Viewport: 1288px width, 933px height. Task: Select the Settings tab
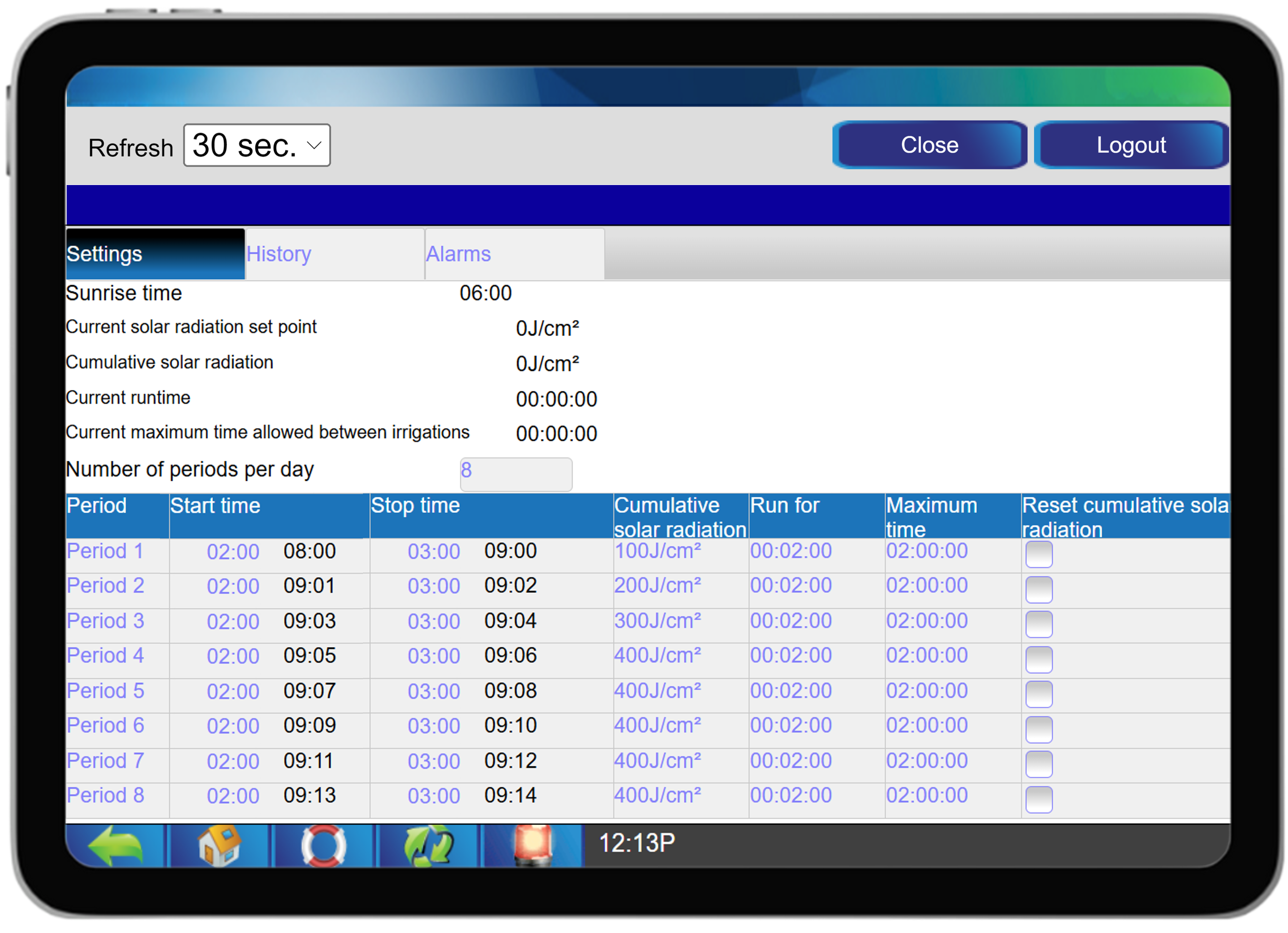pyautogui.click(x=155, y=254)
